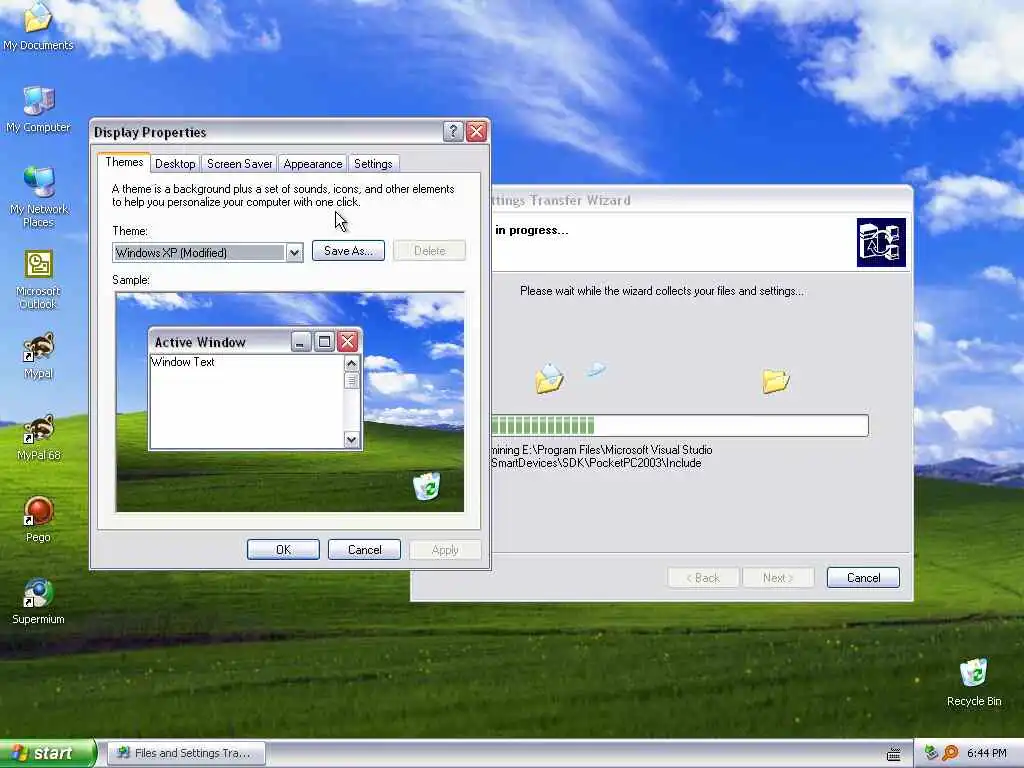Open the Screen Saver tab
The image size is (1024, 768).
(x=240, y=164)
